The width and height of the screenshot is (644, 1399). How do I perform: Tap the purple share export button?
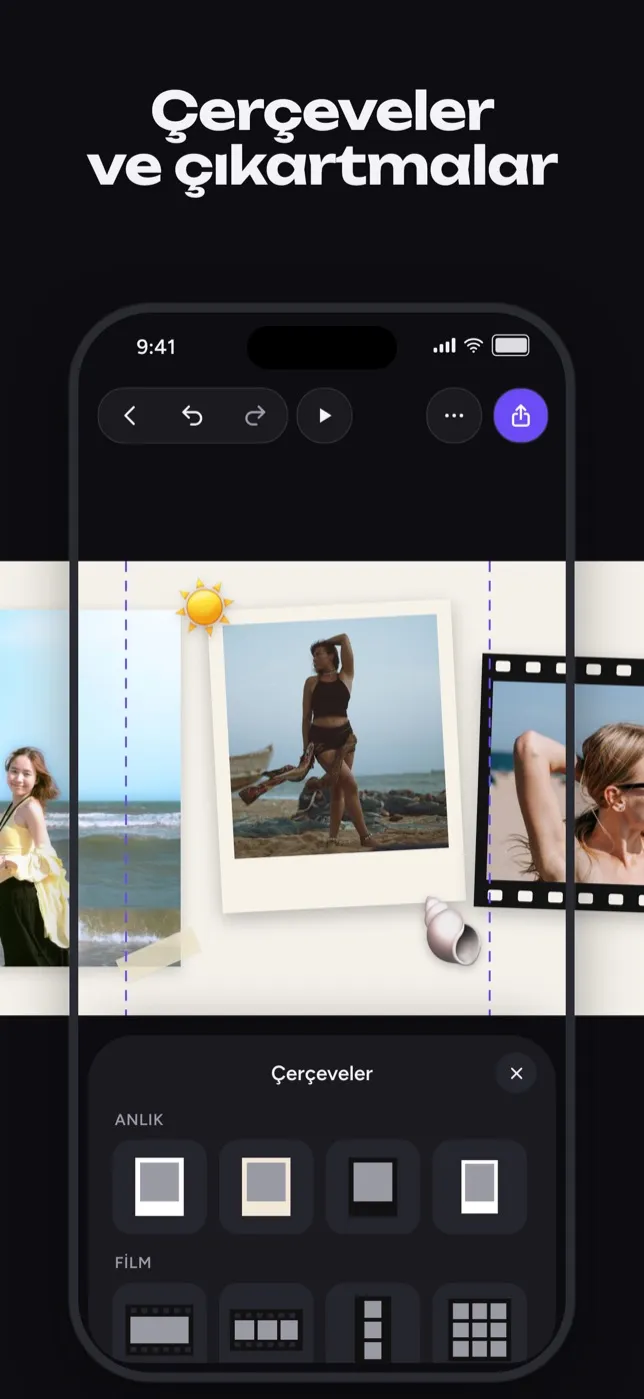tap(521, 416)
